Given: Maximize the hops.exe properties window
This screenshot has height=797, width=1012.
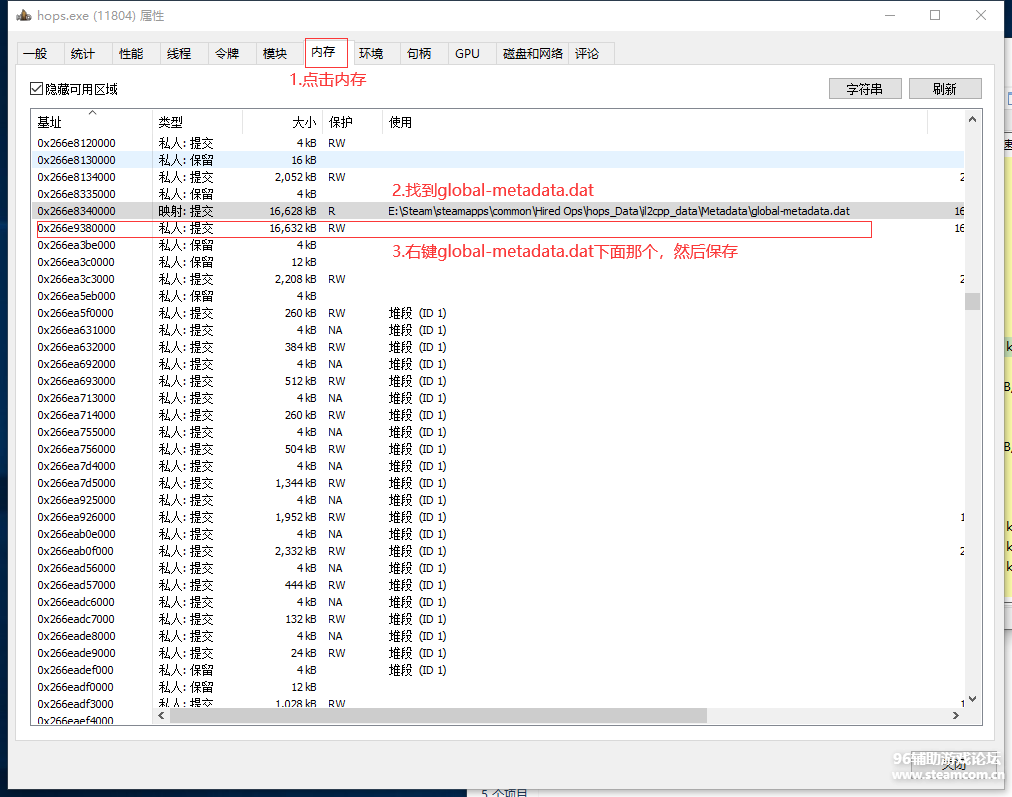Looking at the screenshot, I should 935,16.
